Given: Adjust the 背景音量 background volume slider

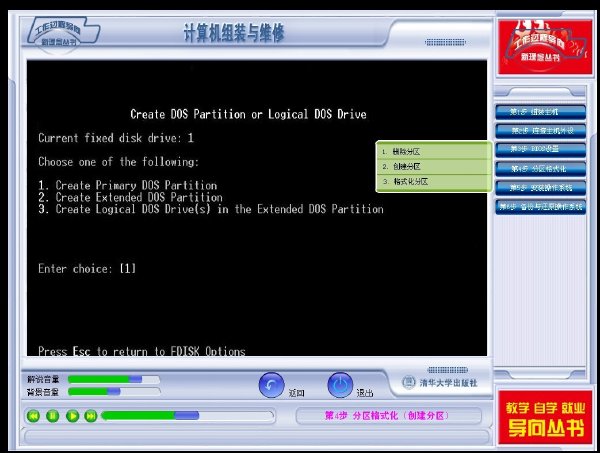Looking at the screenshot, I should click(114, 392).
